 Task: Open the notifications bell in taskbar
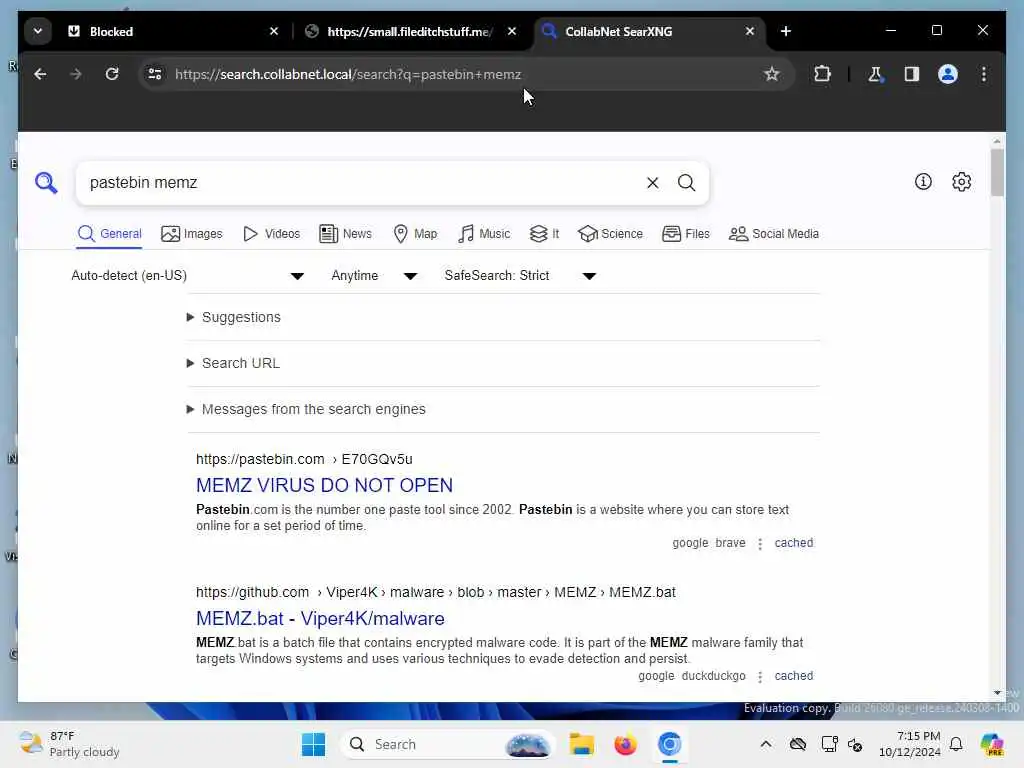click(956, 744)
